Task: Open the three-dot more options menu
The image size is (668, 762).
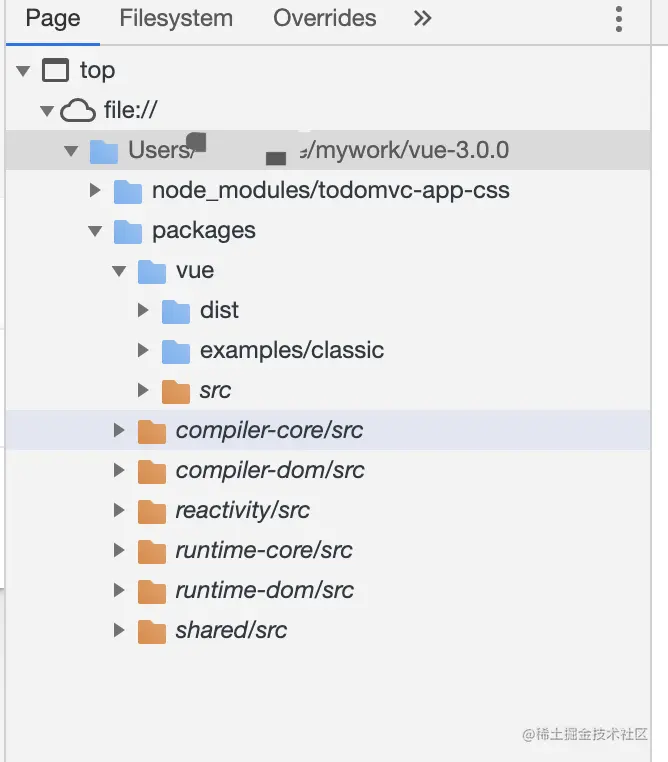Action: 618,19
